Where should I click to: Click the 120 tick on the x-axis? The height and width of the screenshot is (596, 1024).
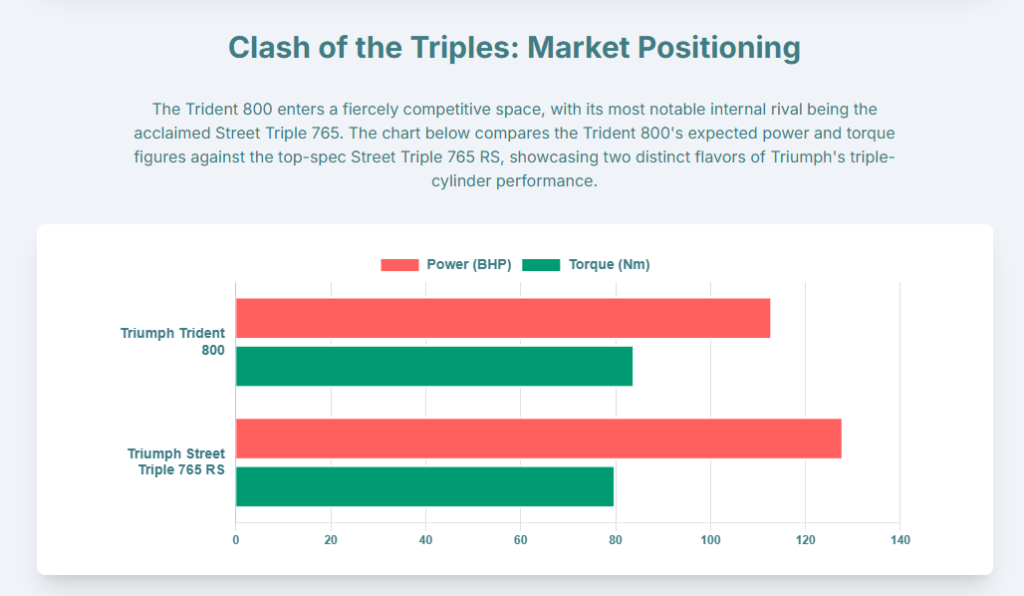pyautogui.click(x=805, y=540)
